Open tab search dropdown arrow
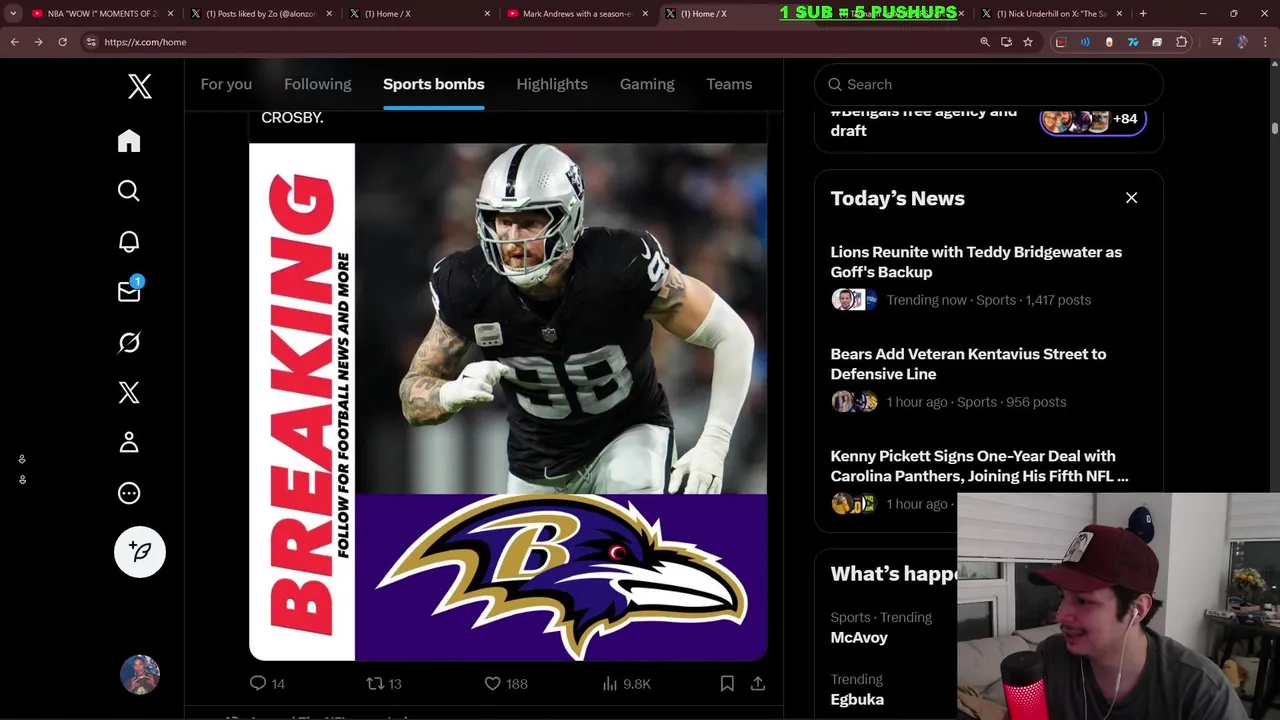1280x720 pixels. (12, 14)
